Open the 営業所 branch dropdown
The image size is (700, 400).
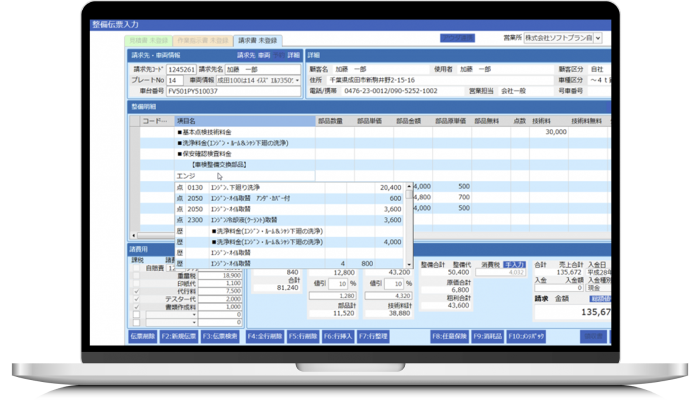(595, 38)
